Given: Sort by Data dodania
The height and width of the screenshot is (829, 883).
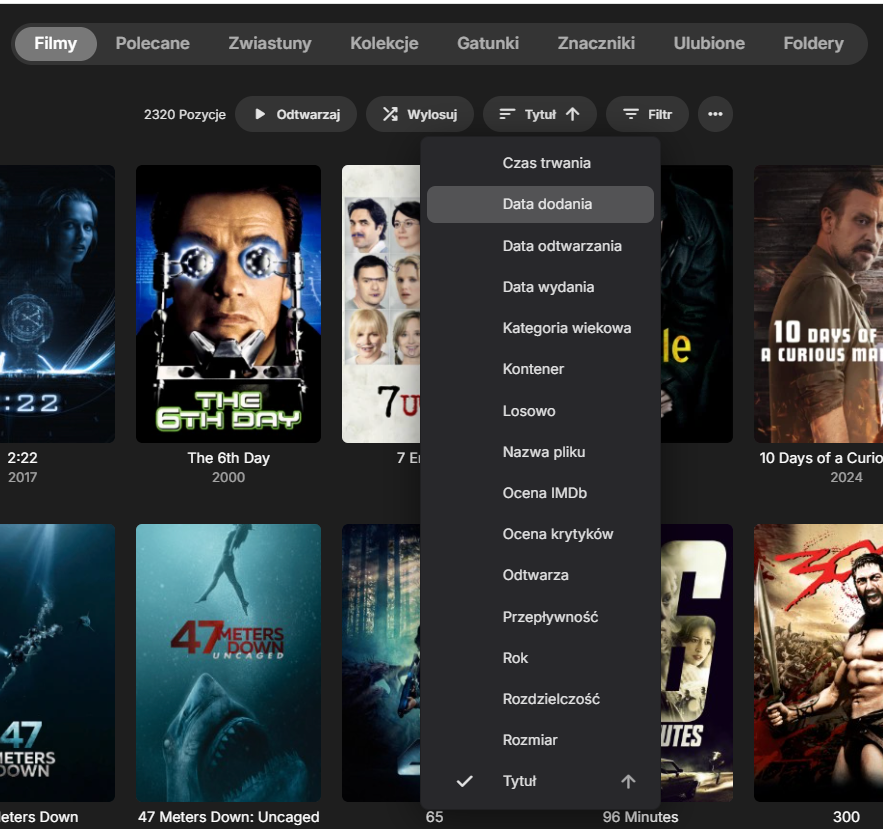Looking at the screenshot, I should tap(541, 204).
